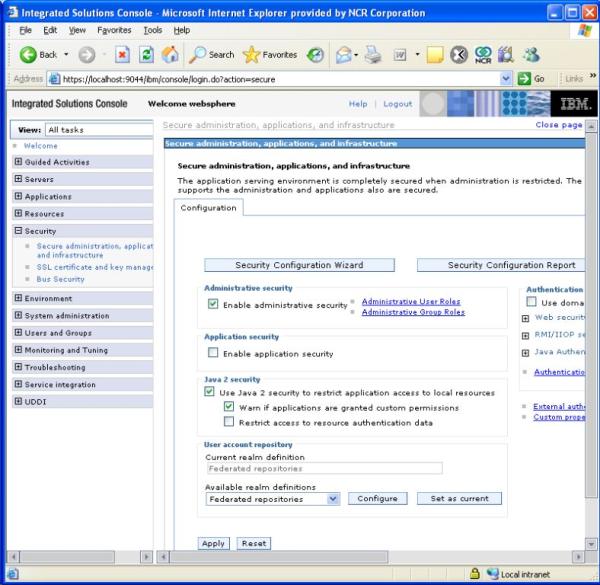Stop page loading with red X icon
The width and height of the screenshot is (600, 585).
coord(122,55)
